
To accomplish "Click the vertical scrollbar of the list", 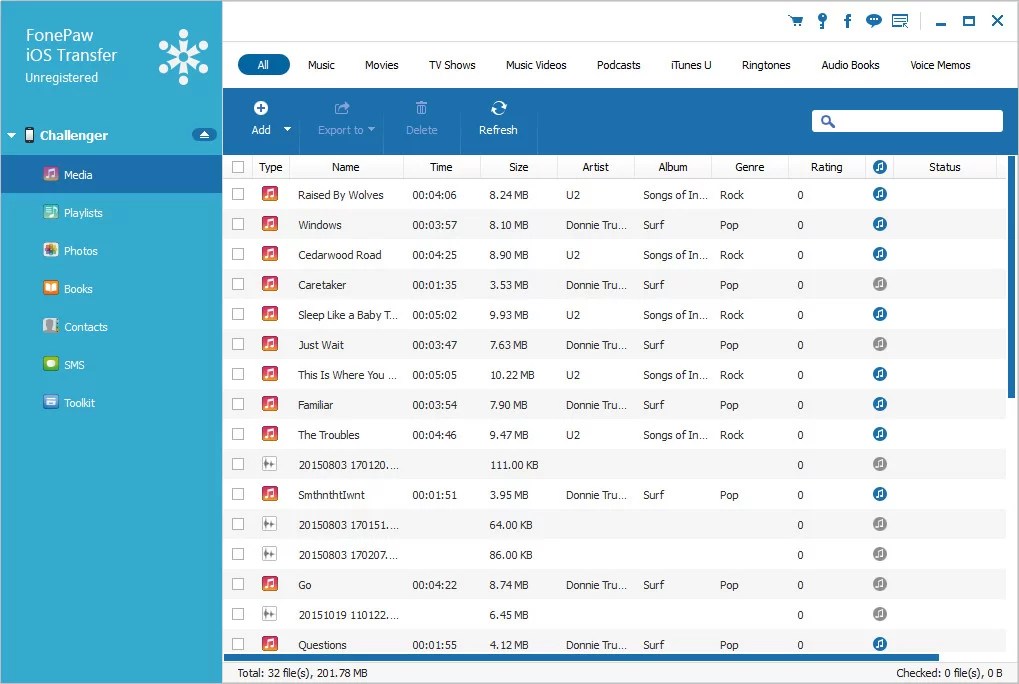I will [x=1011, y=277].
